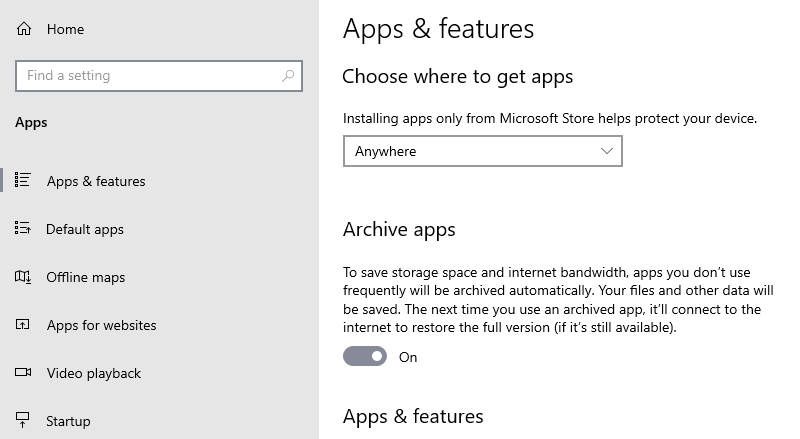This screenshot has width=800, height=439.
Task: Click the search magnifier icon
Action: [x=288, y=76]
